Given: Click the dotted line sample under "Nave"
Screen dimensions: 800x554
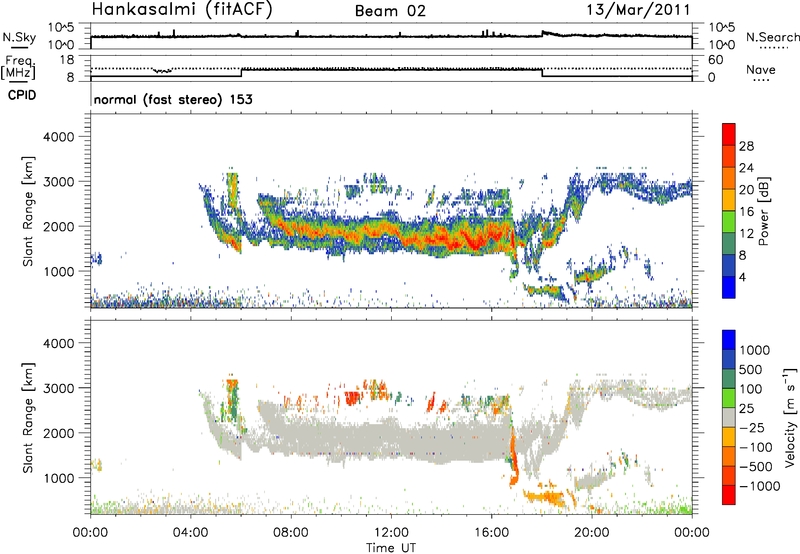Looking at the screenshot, I should pos(762,80).
